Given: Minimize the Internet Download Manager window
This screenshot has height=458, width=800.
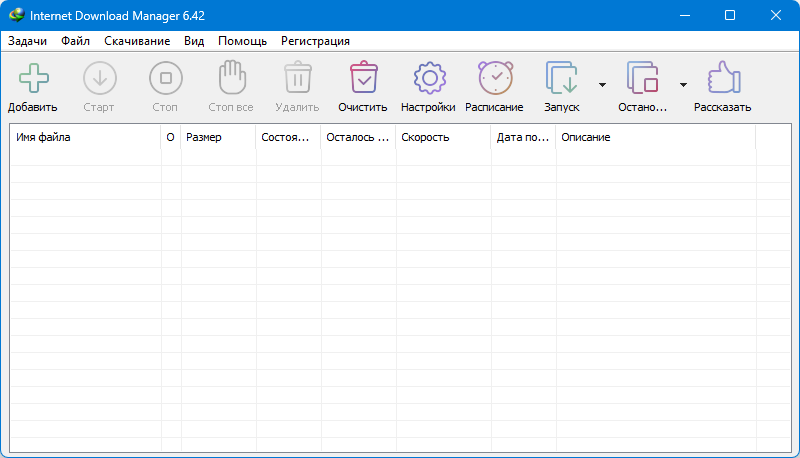Looking at the screenshot, I should point(685,15).
